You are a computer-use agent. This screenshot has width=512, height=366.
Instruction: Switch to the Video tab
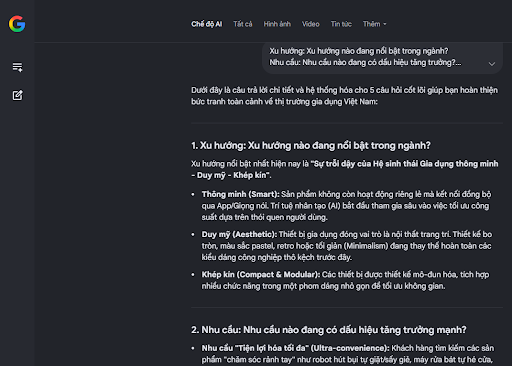(310, 24)
